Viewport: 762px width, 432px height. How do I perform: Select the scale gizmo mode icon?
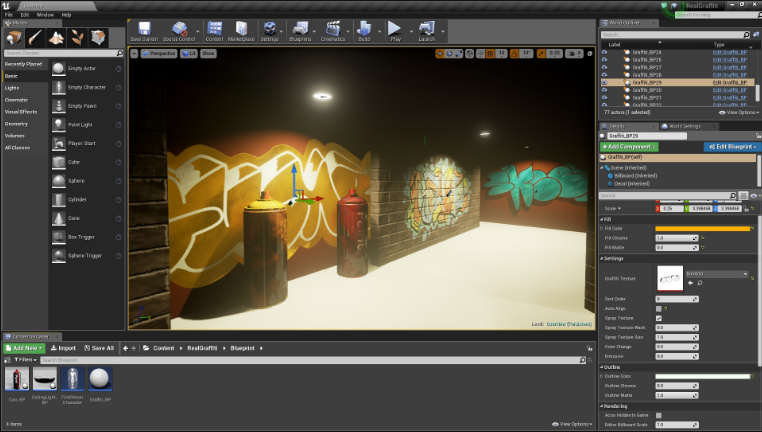point(458,53)
